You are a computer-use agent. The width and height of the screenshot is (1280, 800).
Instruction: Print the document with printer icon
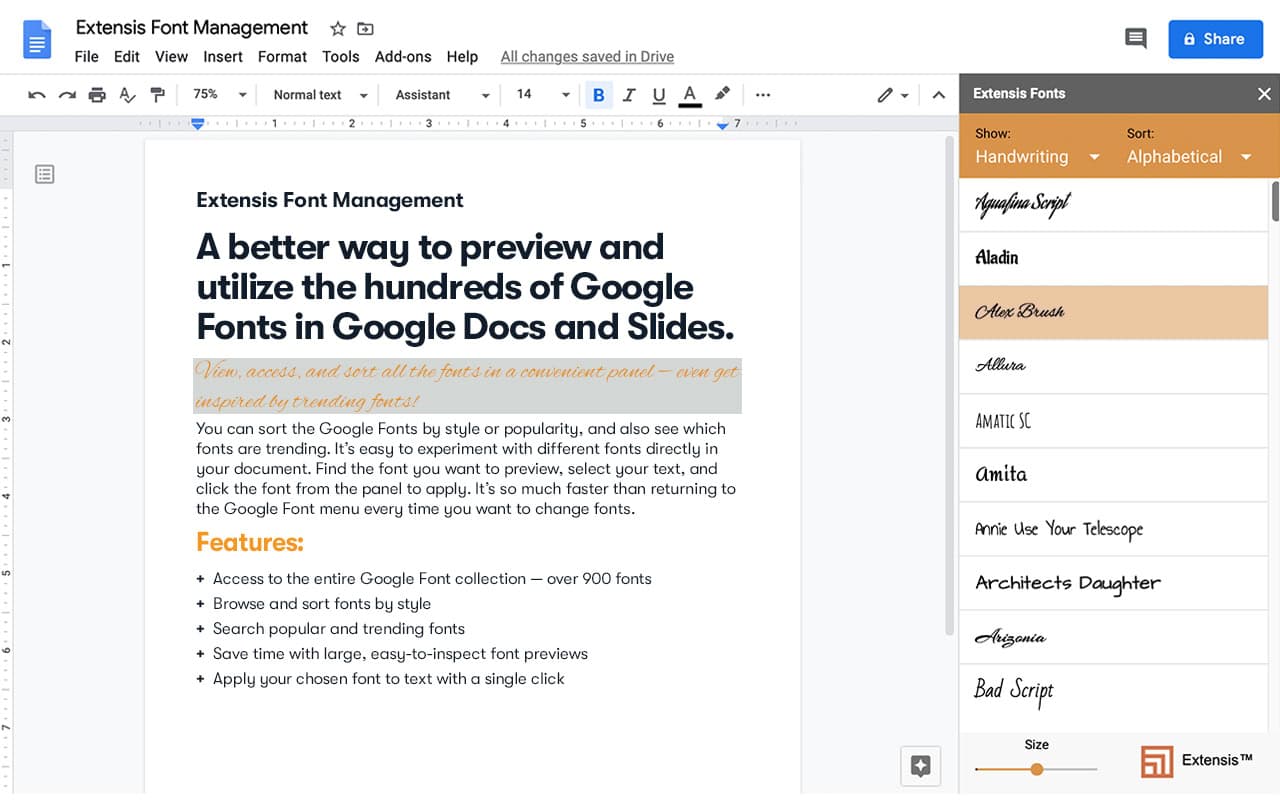(97, 95)
